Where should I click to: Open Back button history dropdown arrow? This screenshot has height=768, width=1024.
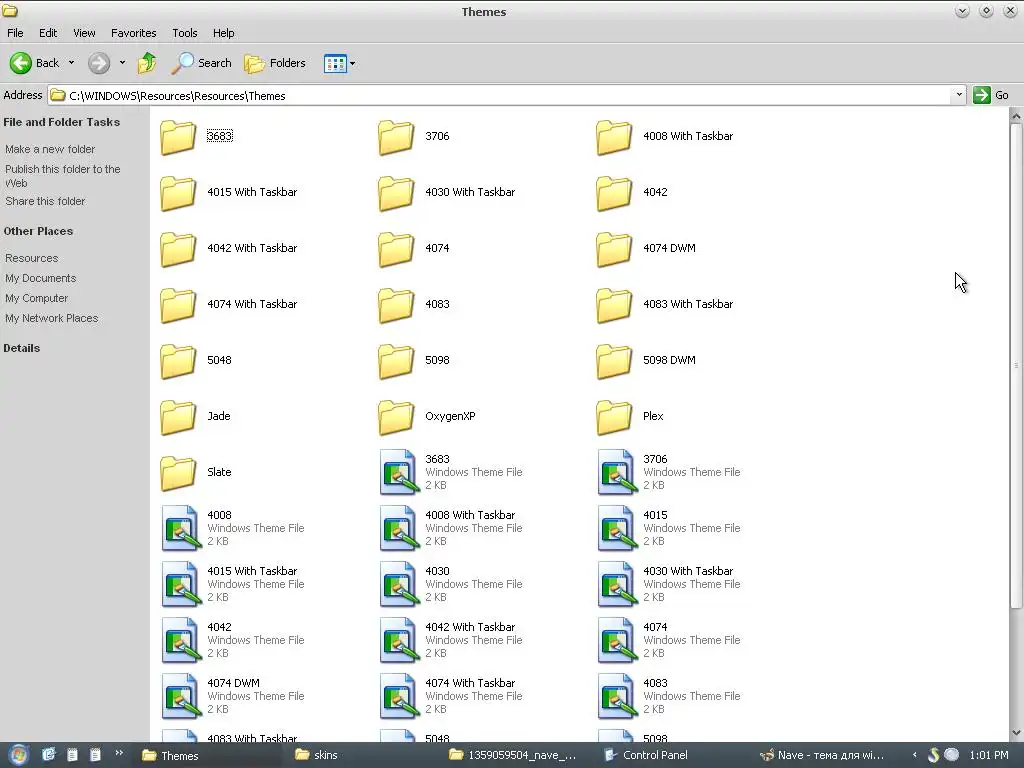click(x=71, y=63)
